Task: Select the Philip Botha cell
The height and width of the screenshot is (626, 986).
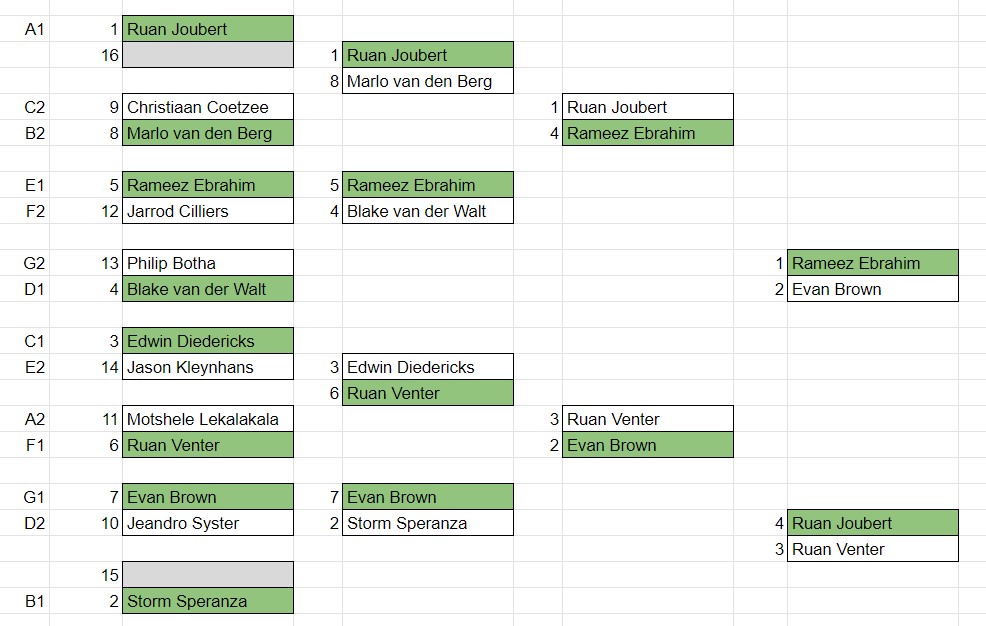Action: pyautogui.click(x=208, y=263)
